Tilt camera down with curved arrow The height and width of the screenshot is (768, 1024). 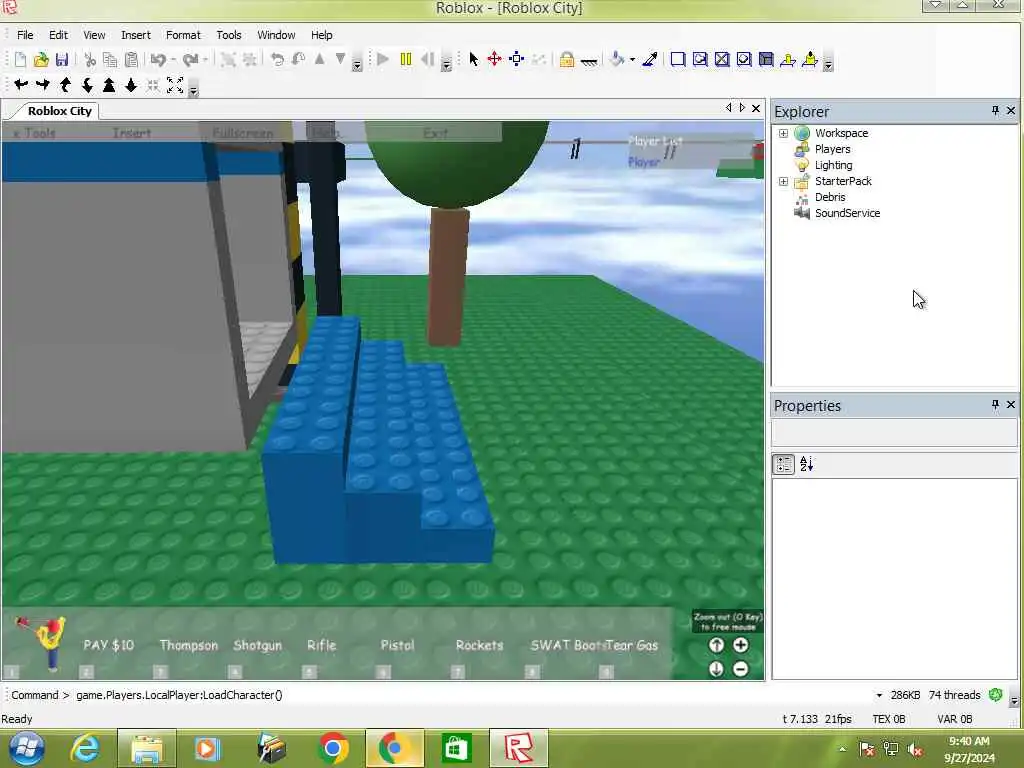tap(87, 85)
